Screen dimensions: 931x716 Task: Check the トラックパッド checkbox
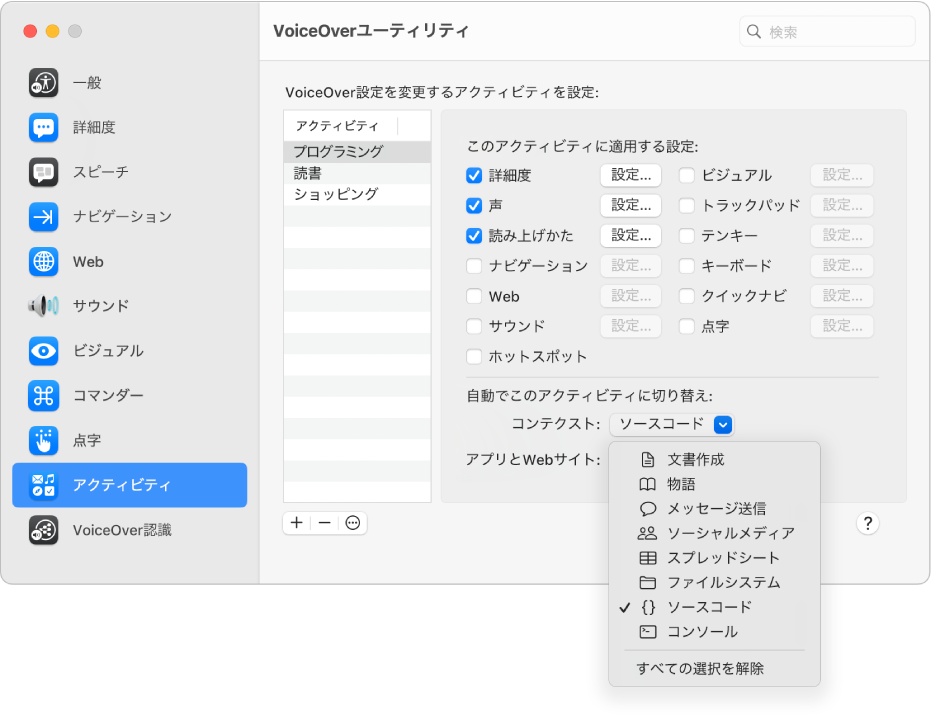pyautogui.click(x=687, y=205)
